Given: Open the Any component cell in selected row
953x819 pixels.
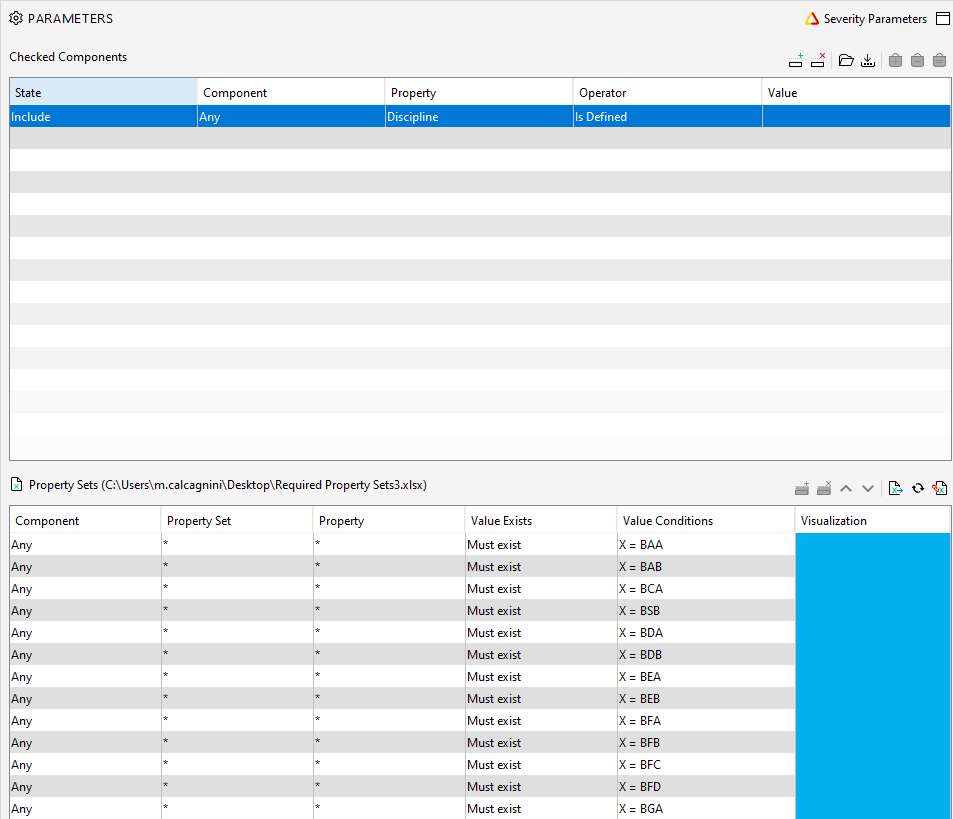Looking at the screenshot, I should pos(291,117).
